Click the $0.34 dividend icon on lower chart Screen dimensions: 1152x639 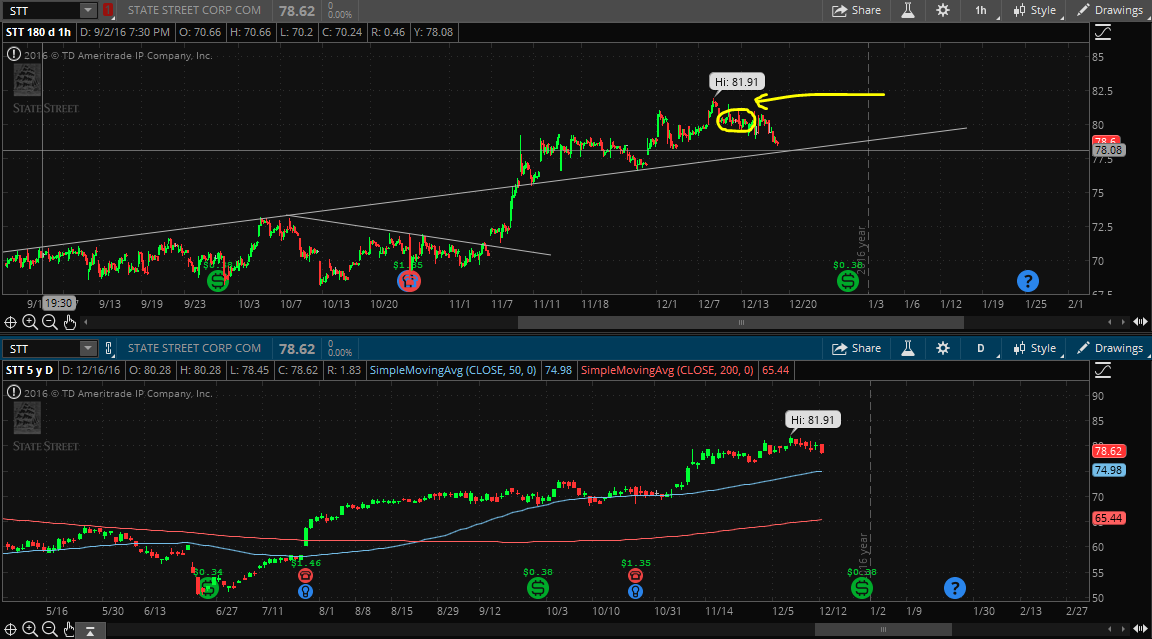click(208, 588)
